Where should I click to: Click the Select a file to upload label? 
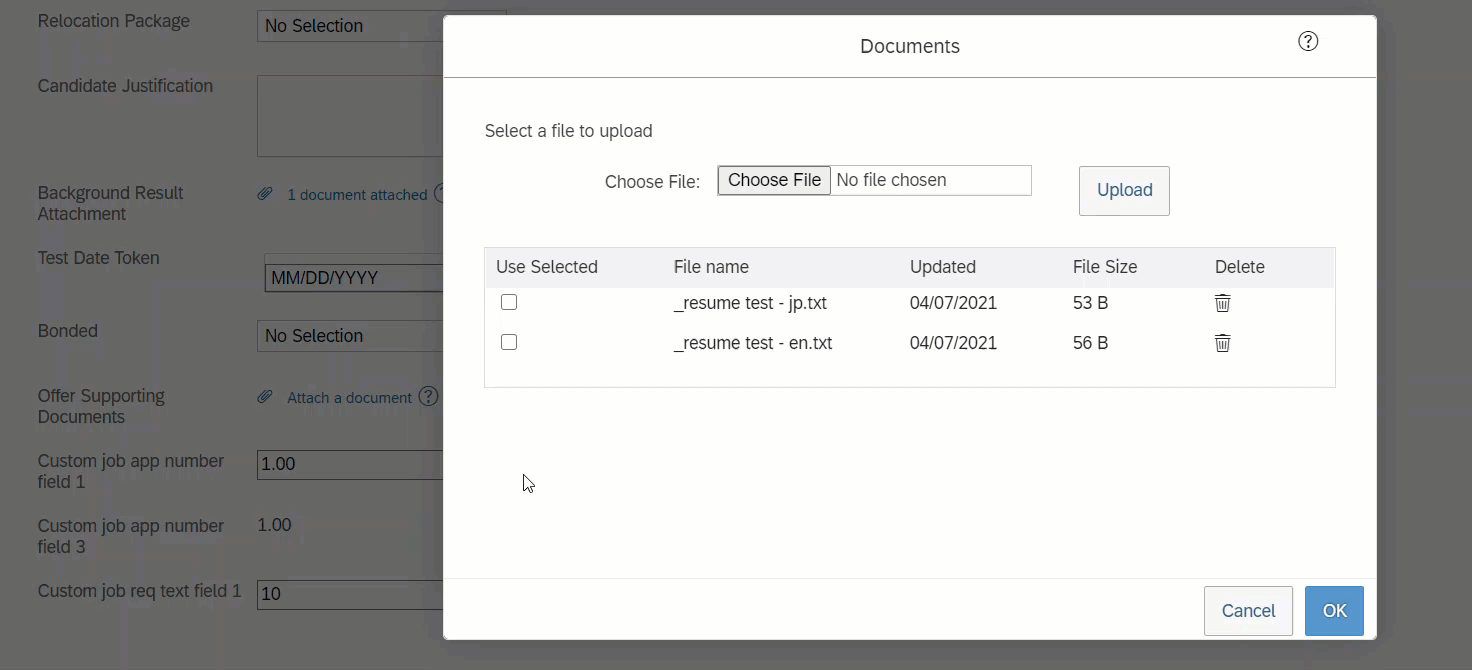pyautogui.click(x=568, y=131)
